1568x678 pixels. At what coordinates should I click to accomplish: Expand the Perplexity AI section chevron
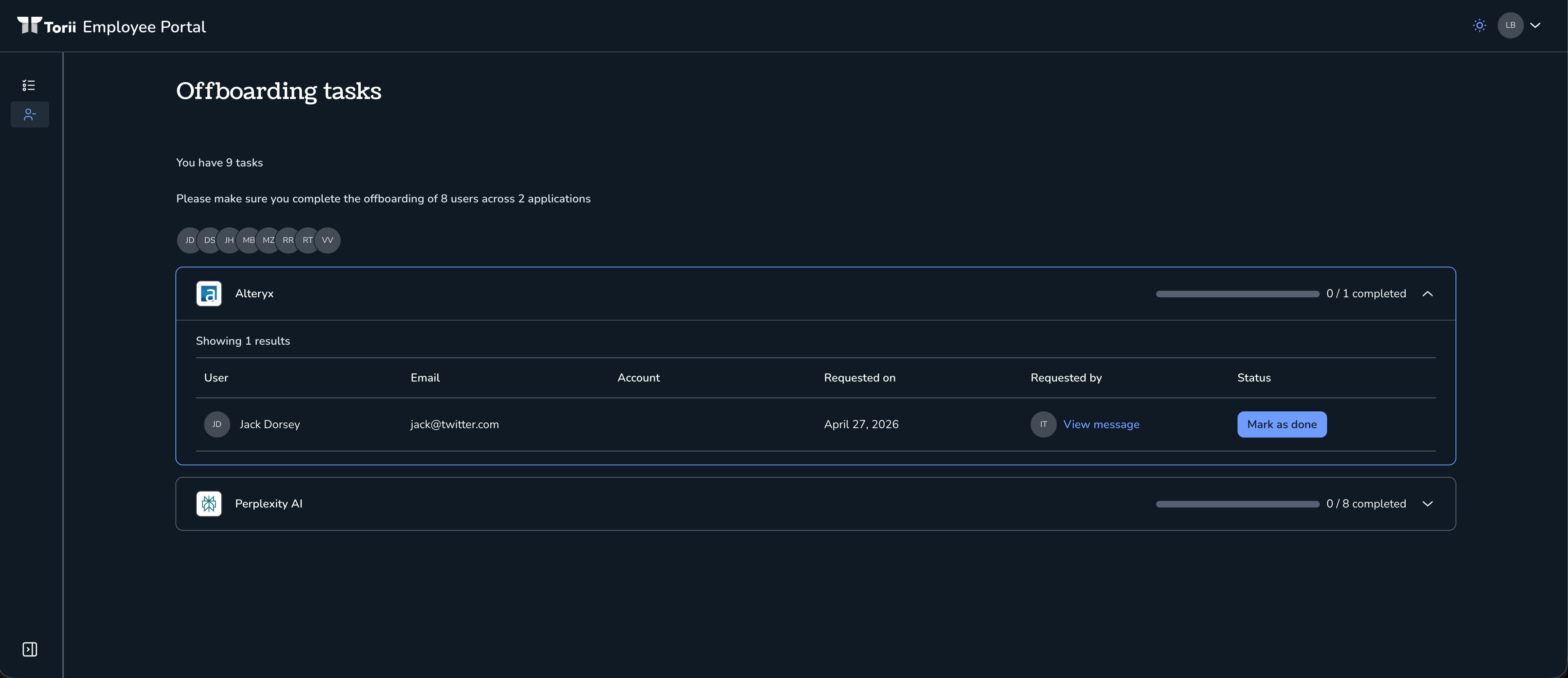click(x=1427, y=504)
